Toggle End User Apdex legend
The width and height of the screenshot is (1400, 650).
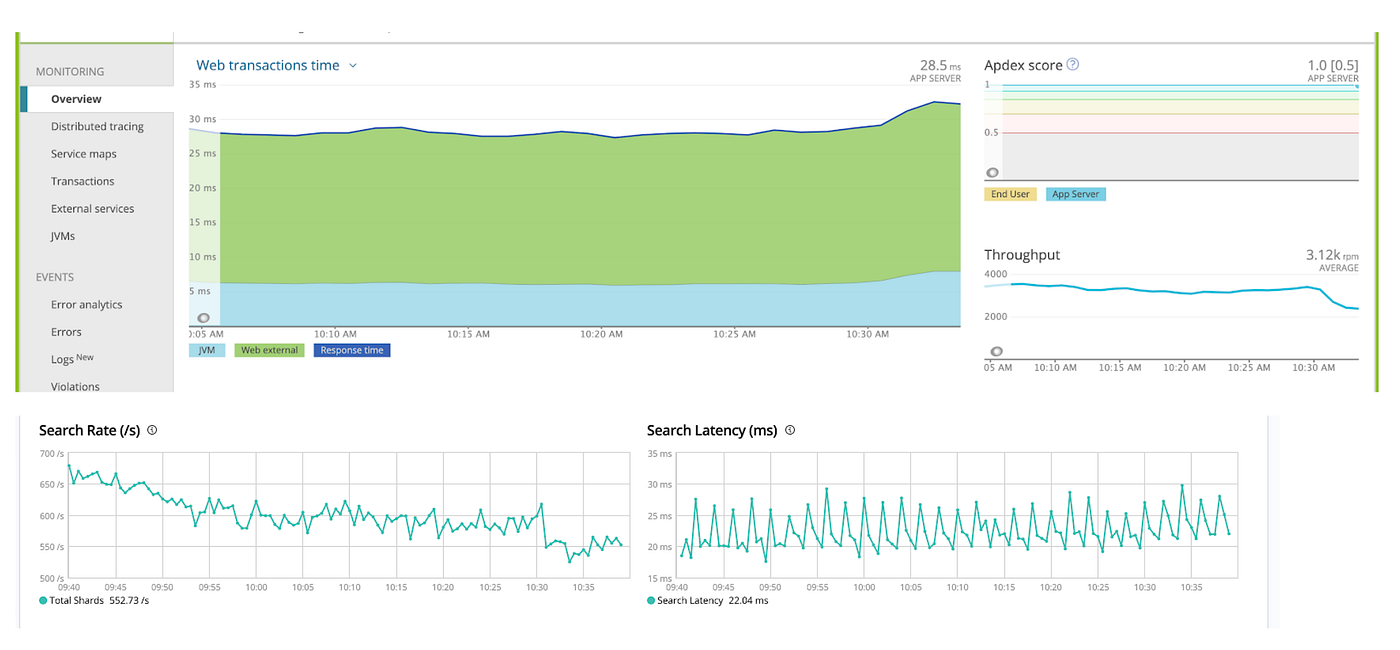tap(1010, 194)
